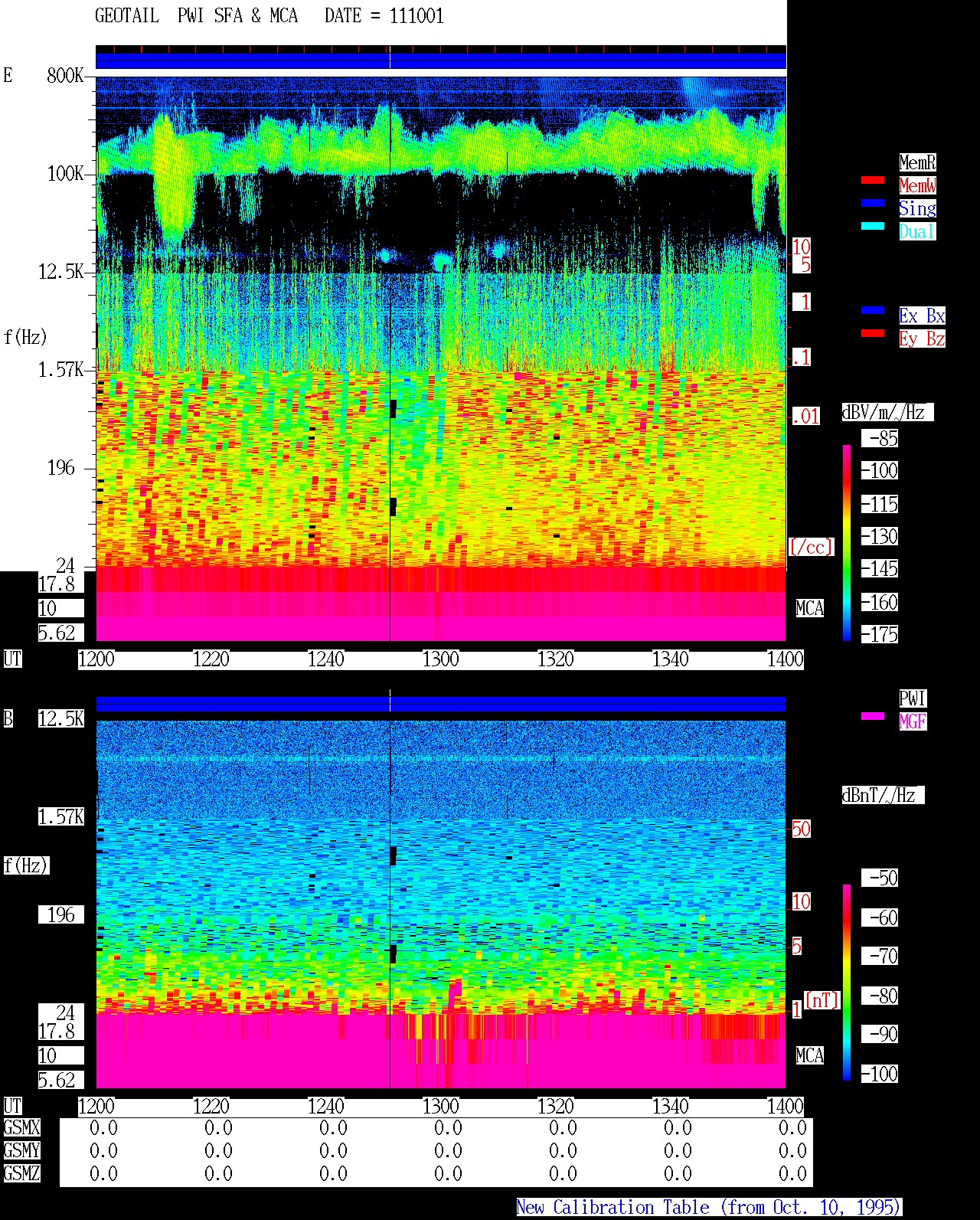The width and height of the screenshot is (980, 1220).
Task: Click the blue Sing legend swatch
Action: click(x=873, y=203)
